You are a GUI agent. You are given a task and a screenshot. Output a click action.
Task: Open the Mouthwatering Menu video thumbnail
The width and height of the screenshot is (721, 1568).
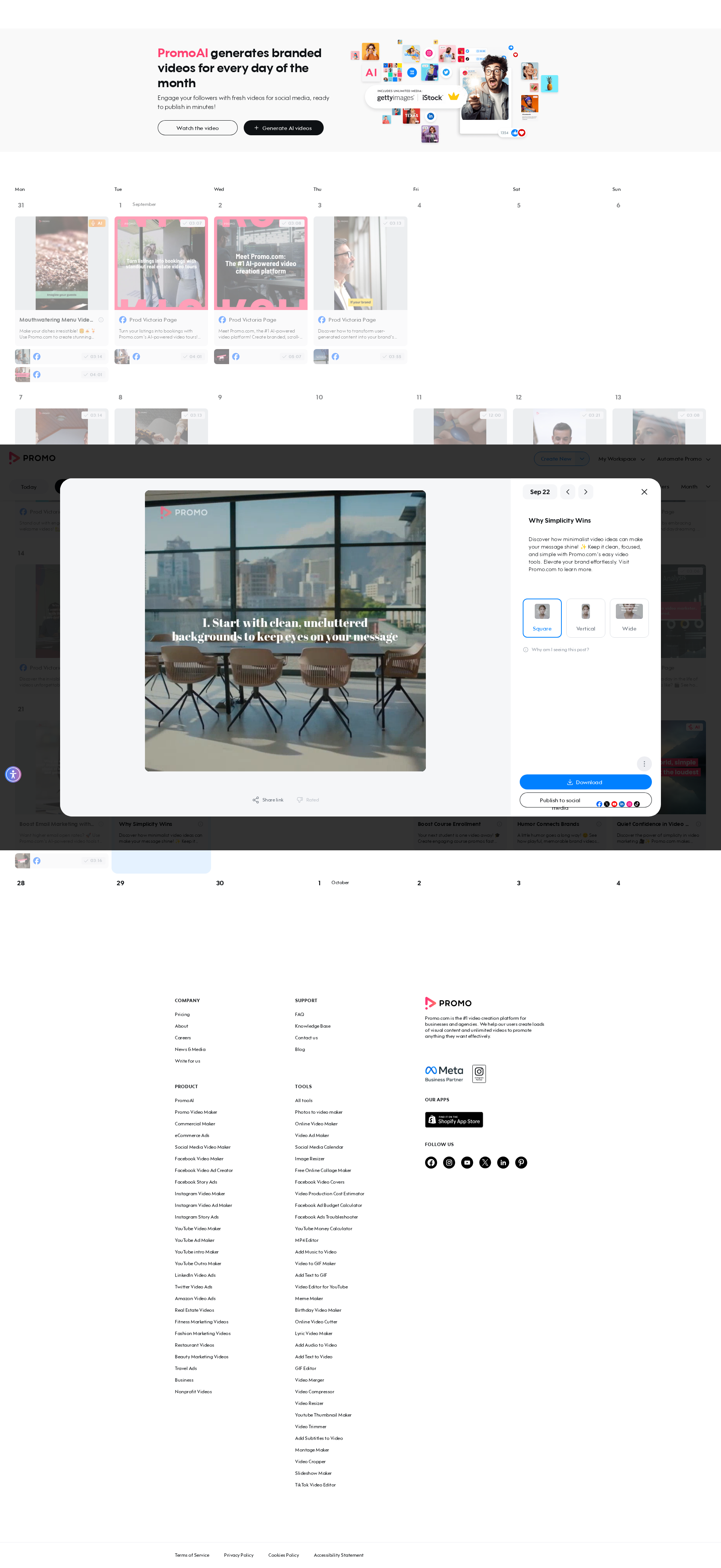click(62, 263)
